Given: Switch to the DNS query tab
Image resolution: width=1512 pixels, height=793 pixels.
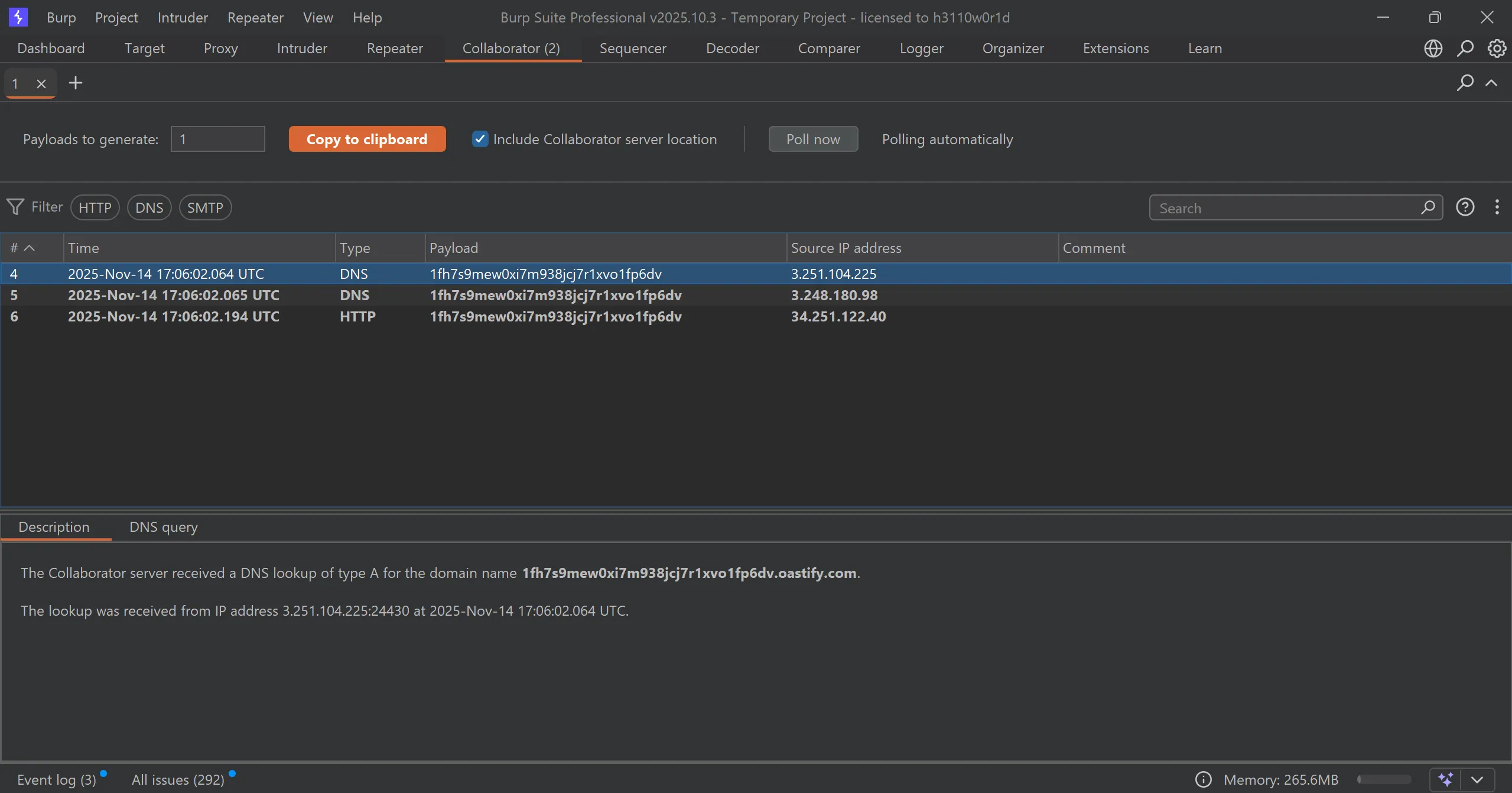Looking at the screenshot, I should coord(164,527).
